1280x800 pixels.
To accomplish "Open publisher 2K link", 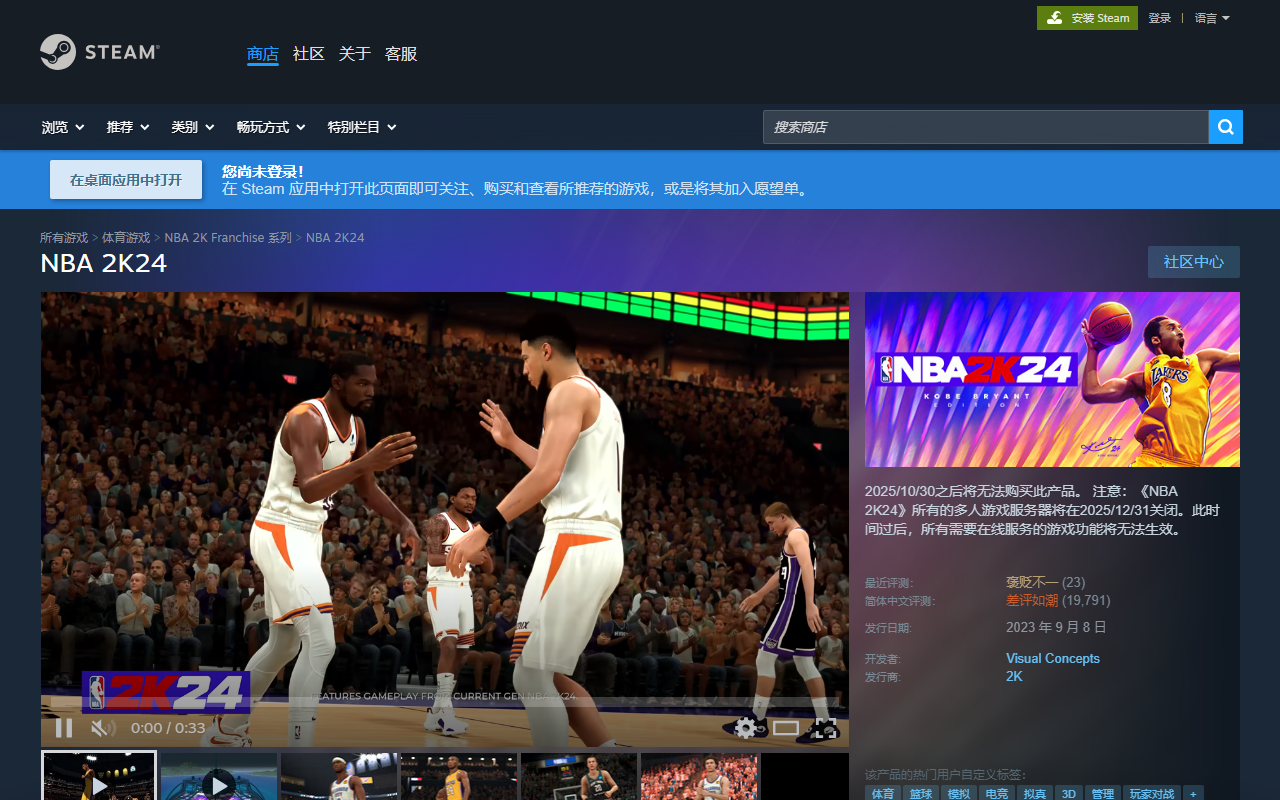I will click(1014, 676).
